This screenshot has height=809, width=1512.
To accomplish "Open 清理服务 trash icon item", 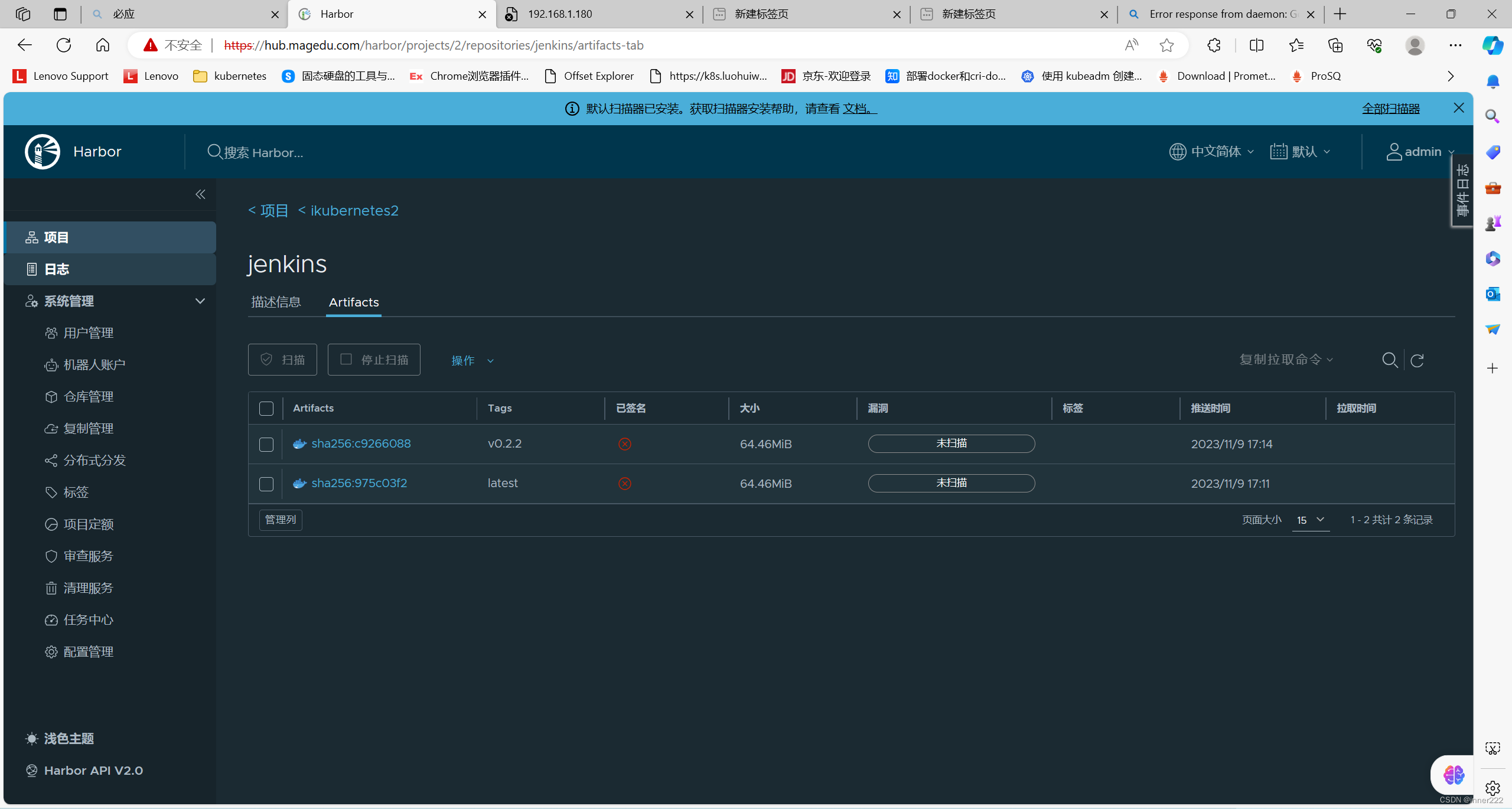I will click(88, 588).
